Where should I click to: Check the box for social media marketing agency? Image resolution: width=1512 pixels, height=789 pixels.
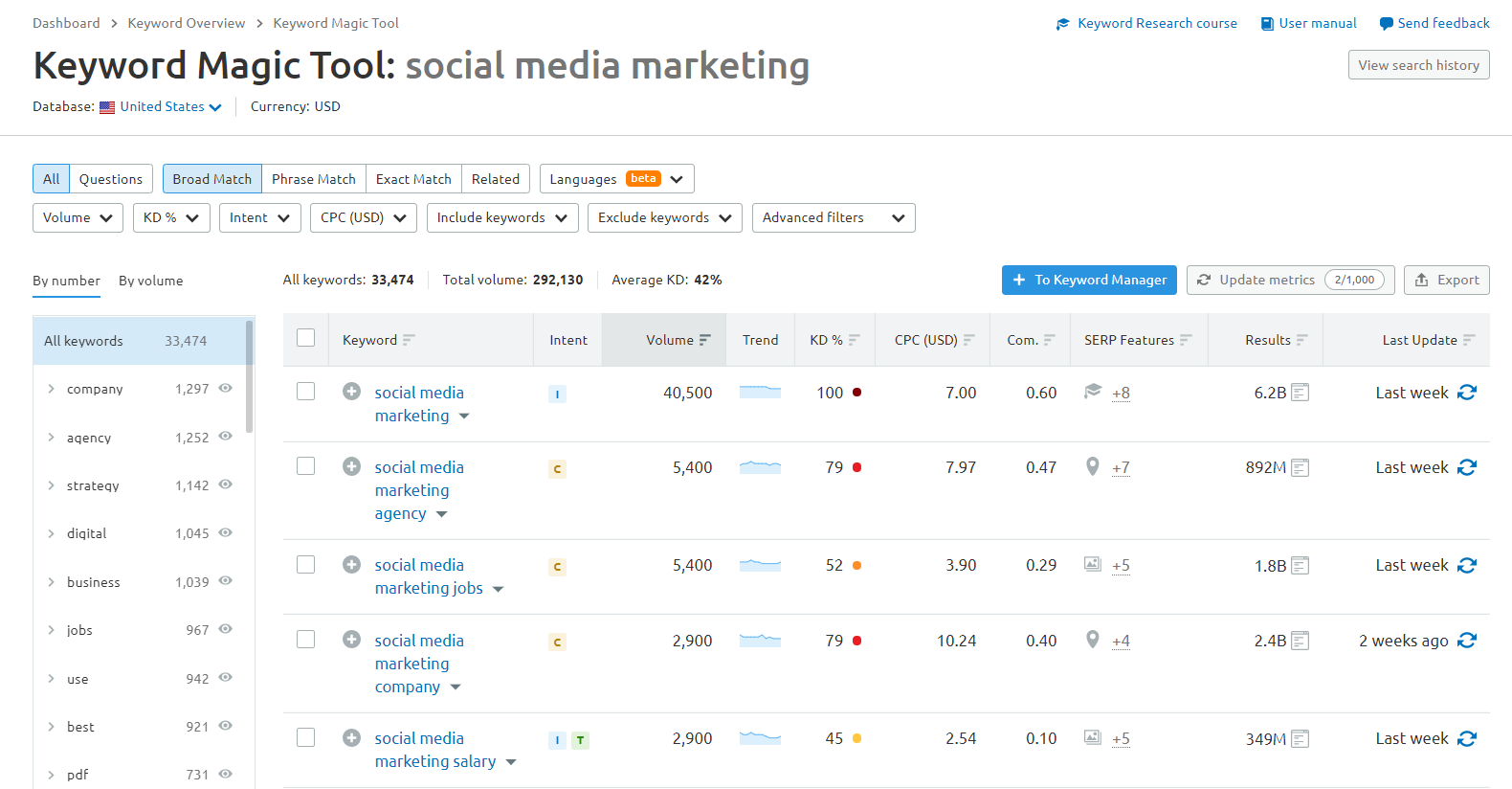click(306, 466)
